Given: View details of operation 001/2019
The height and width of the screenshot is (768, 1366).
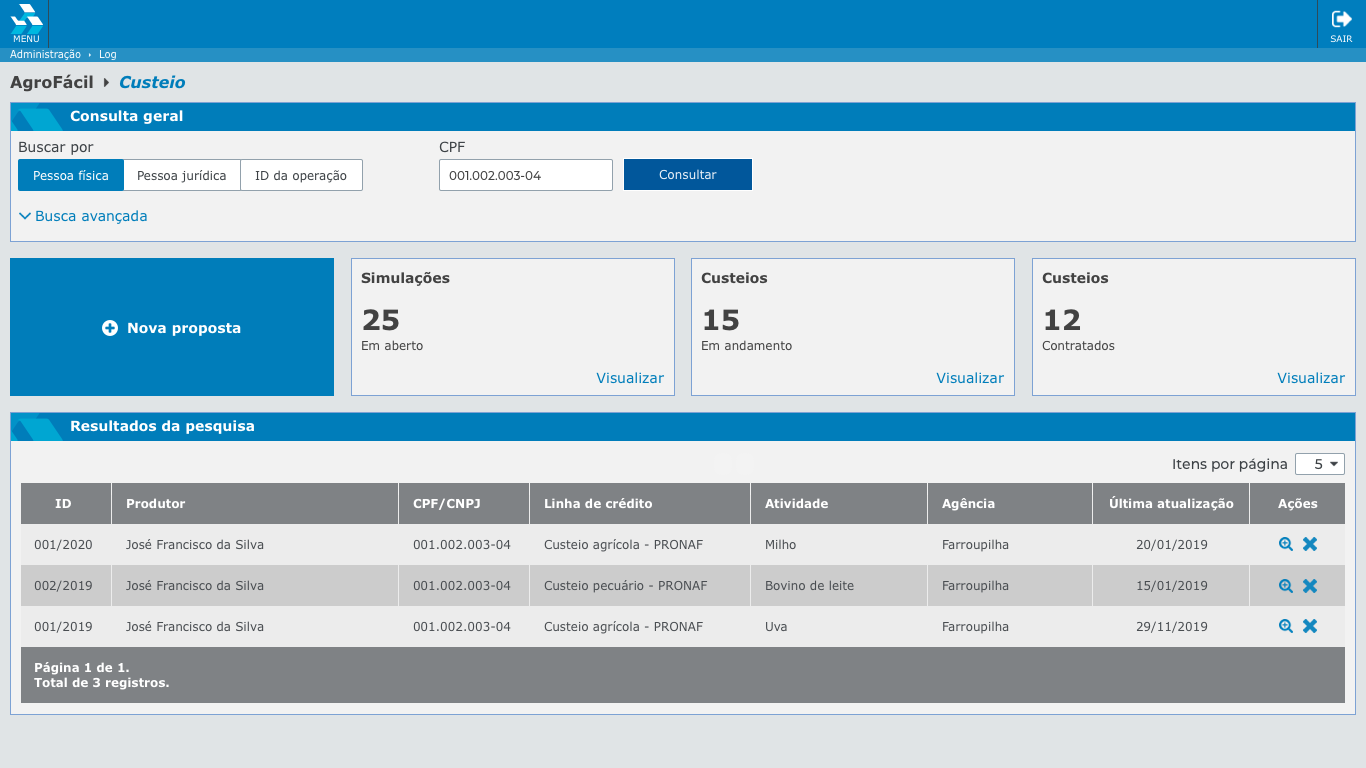Looking at the screenshot, I should (x=1286, y=626).
